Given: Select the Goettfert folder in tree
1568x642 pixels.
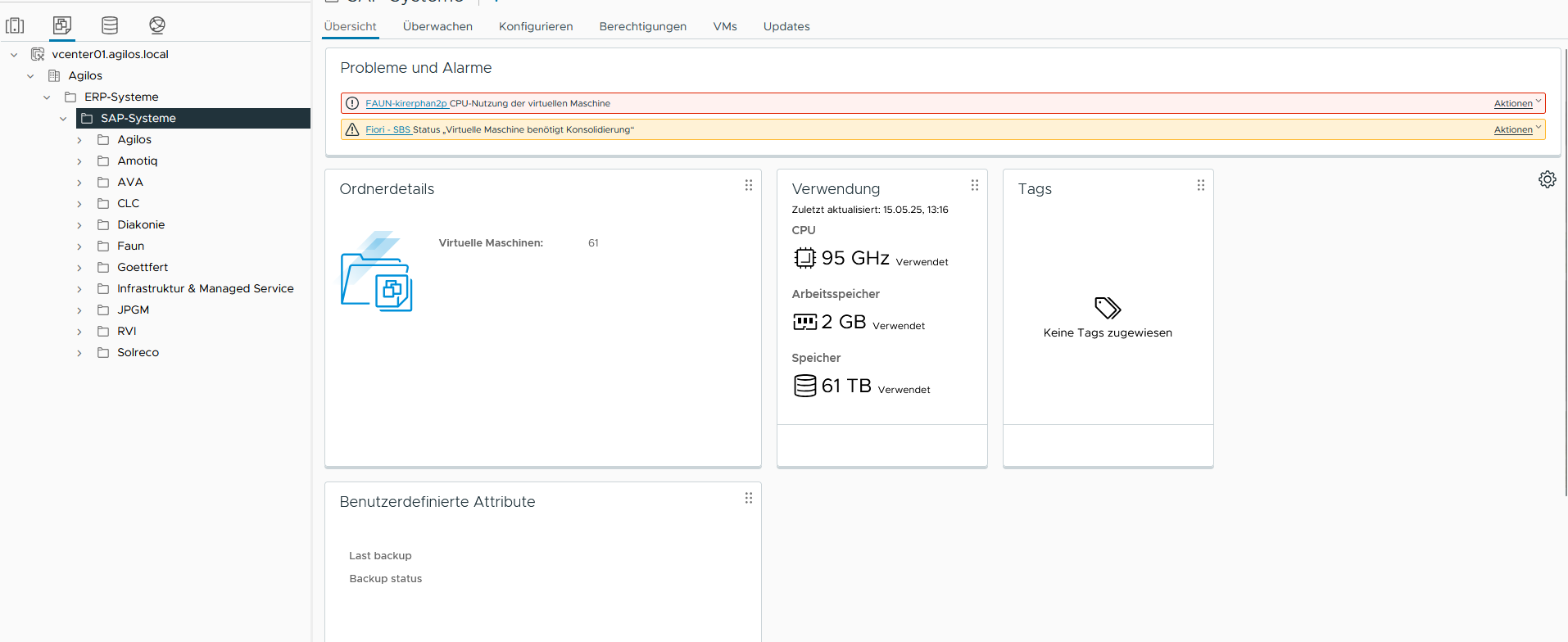Looking at the screenshot, I should click(143, 267).
